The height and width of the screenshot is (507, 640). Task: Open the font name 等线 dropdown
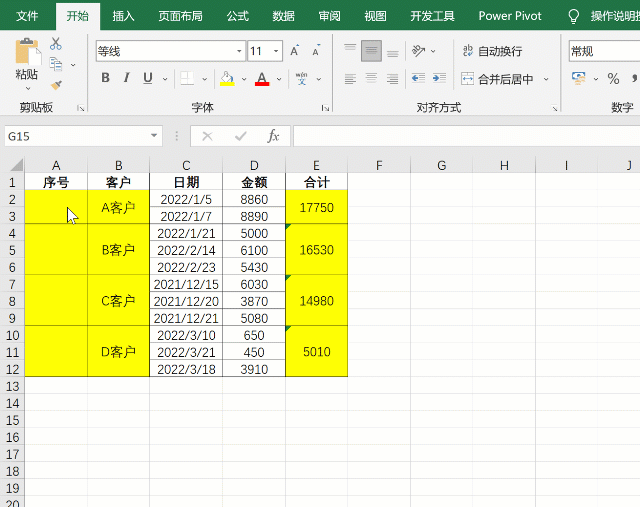[x=239, y=51]
